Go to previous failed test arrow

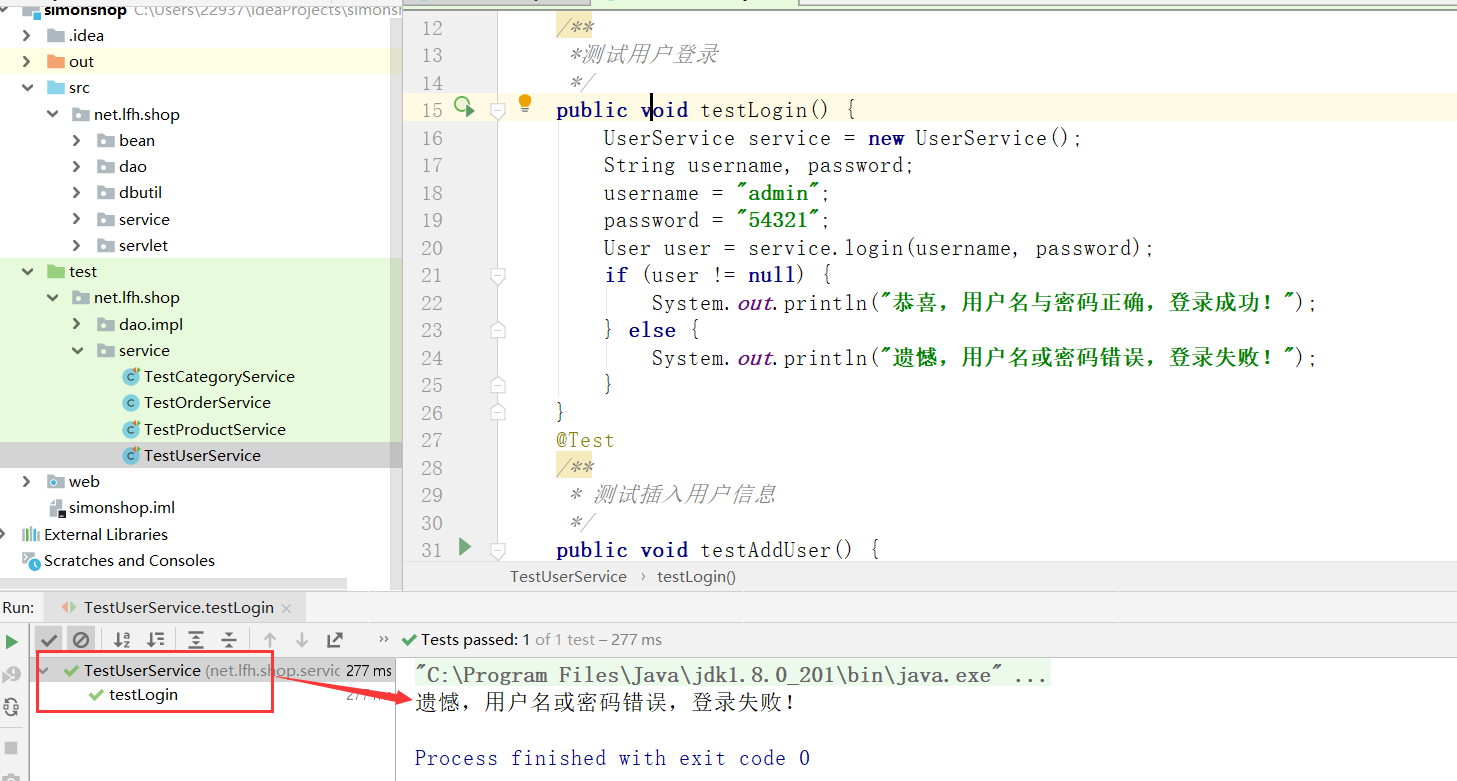269,639
